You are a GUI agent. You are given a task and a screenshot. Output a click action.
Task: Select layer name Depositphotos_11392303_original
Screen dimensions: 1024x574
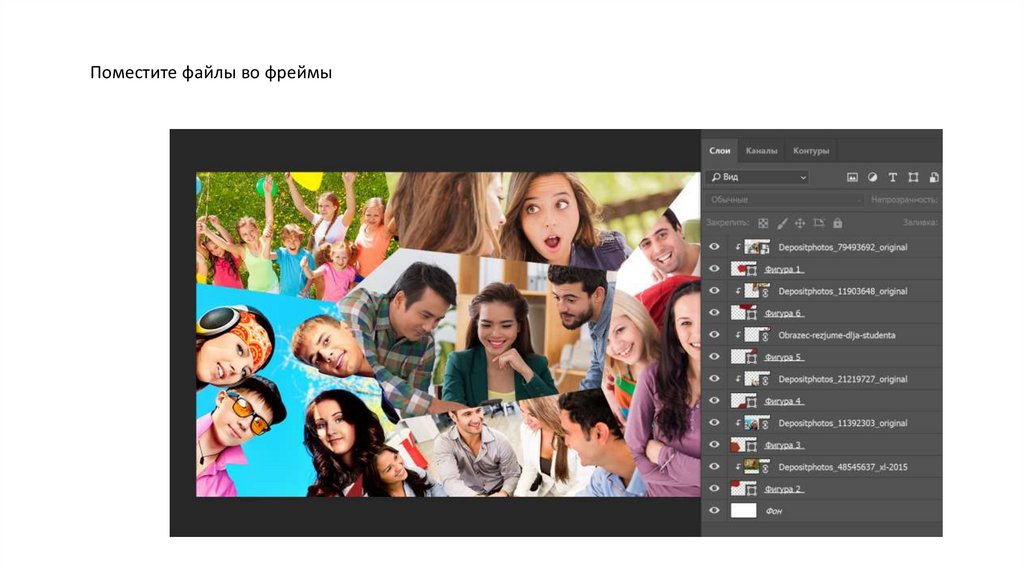[x=842, y=423]
